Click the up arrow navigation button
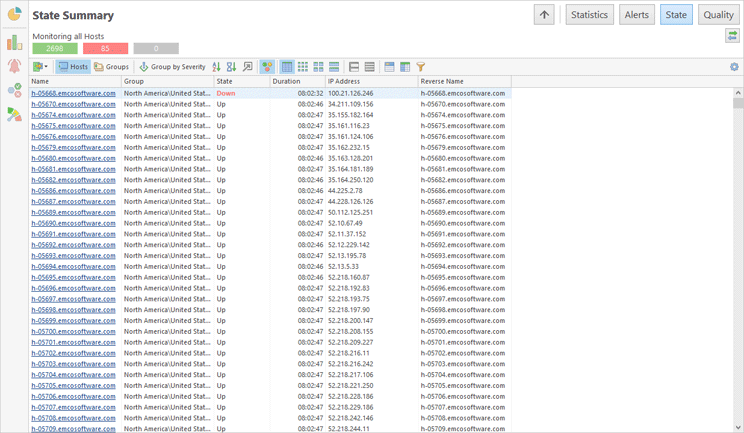Screen dimensions: 744x433 pos(544,14)
